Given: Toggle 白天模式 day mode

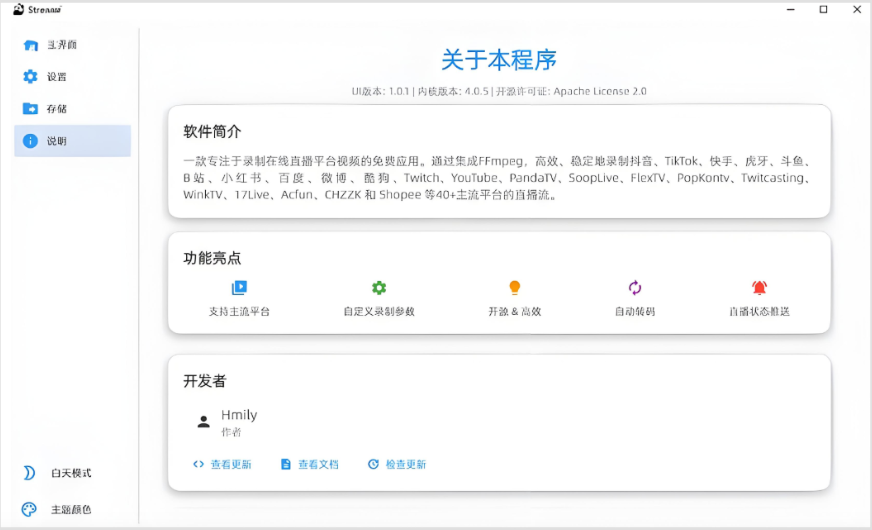Looking at the screenshot, I should click(x=72, y=473).
